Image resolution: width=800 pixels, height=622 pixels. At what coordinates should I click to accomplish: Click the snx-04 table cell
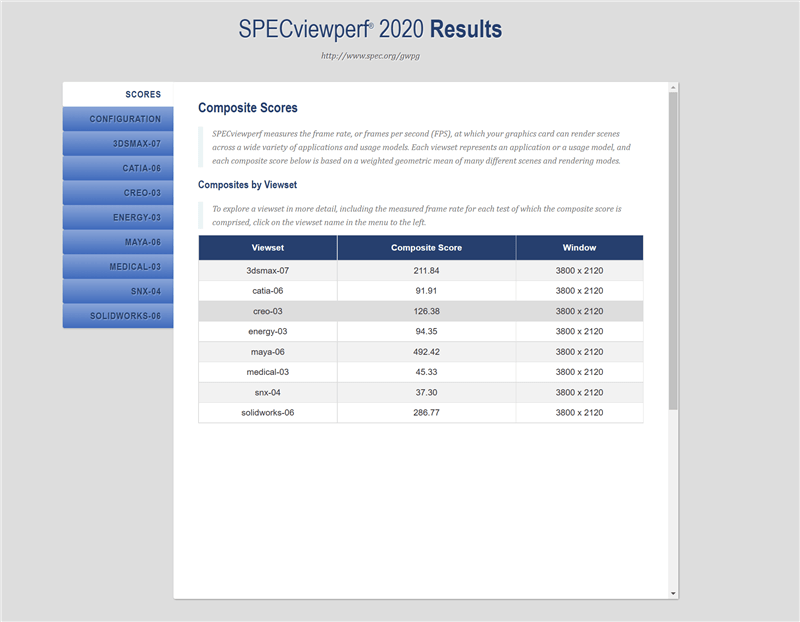[x=268, y=392]
